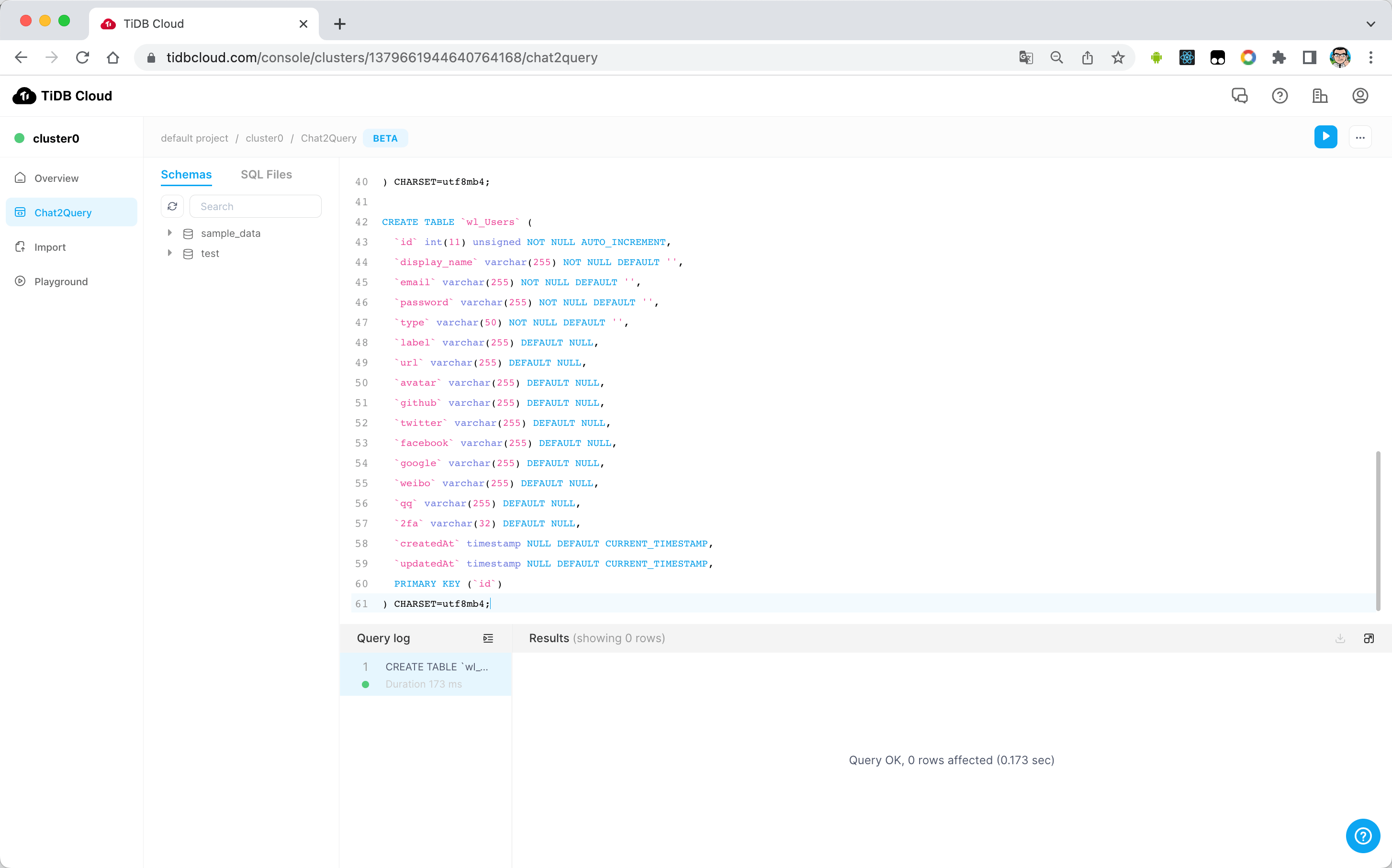Open the feedback chat icon in header
Viewport: 1392px width, 868px height.
1239,96
